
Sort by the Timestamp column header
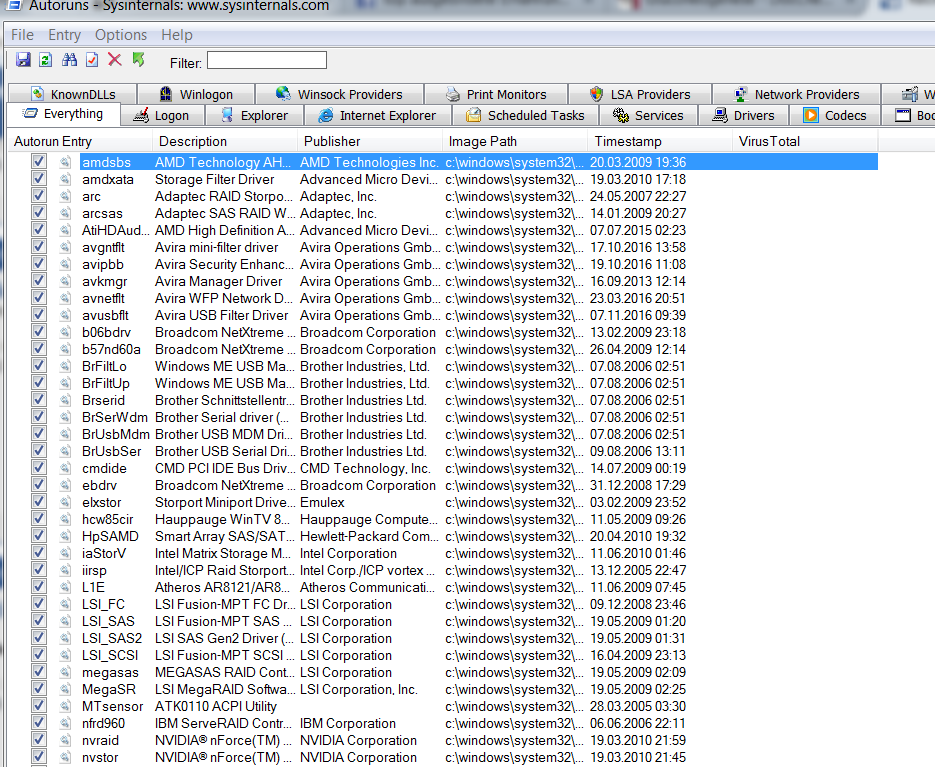tap(660, 141)
